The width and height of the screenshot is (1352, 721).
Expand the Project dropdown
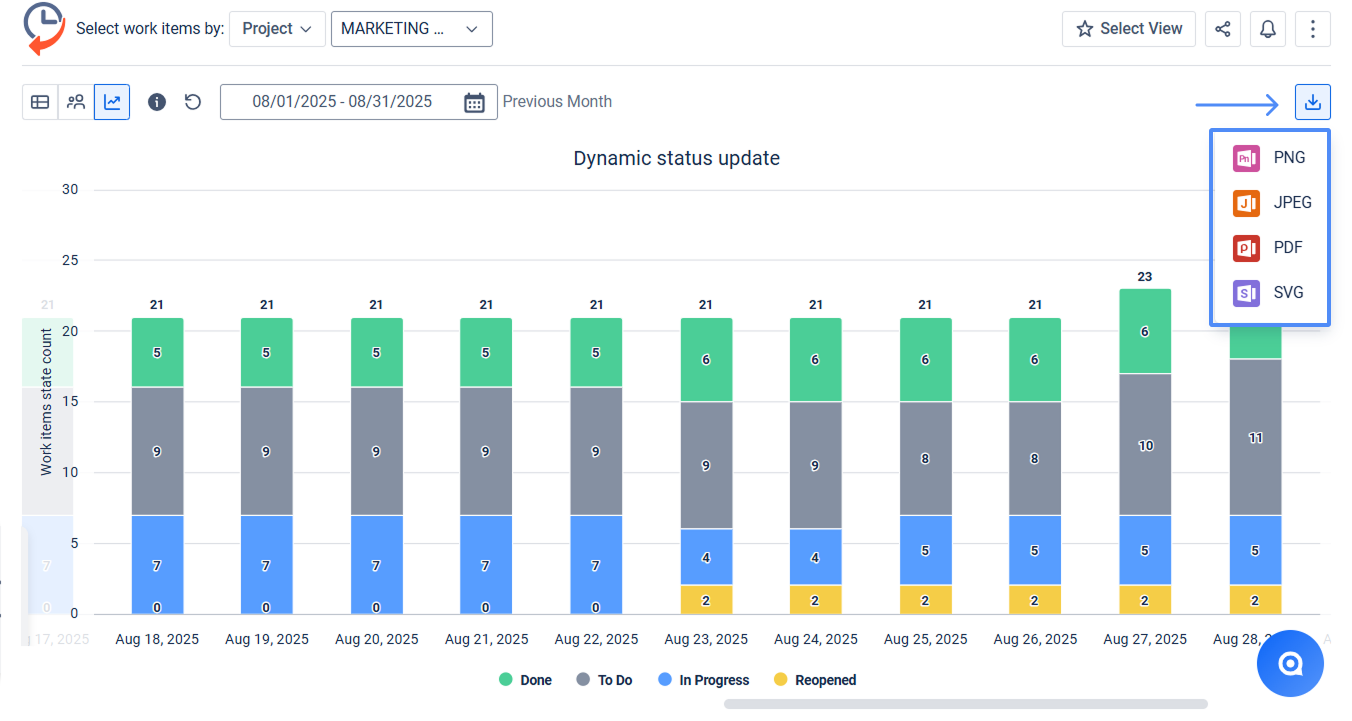coord(277,29)
